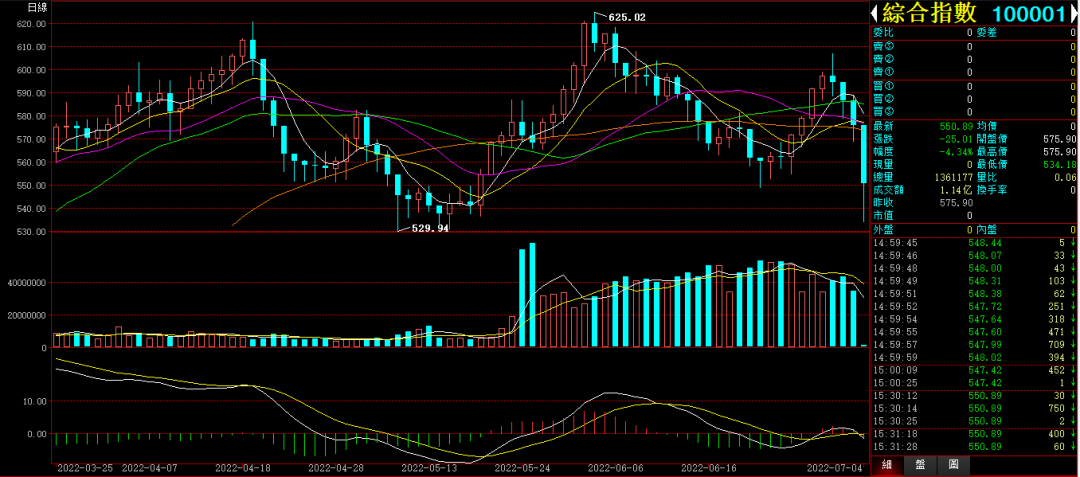Select the 15:00:09 tick row
Image resolution: width=1080 pixels, height=477 pixels.
tap(974, 370)
